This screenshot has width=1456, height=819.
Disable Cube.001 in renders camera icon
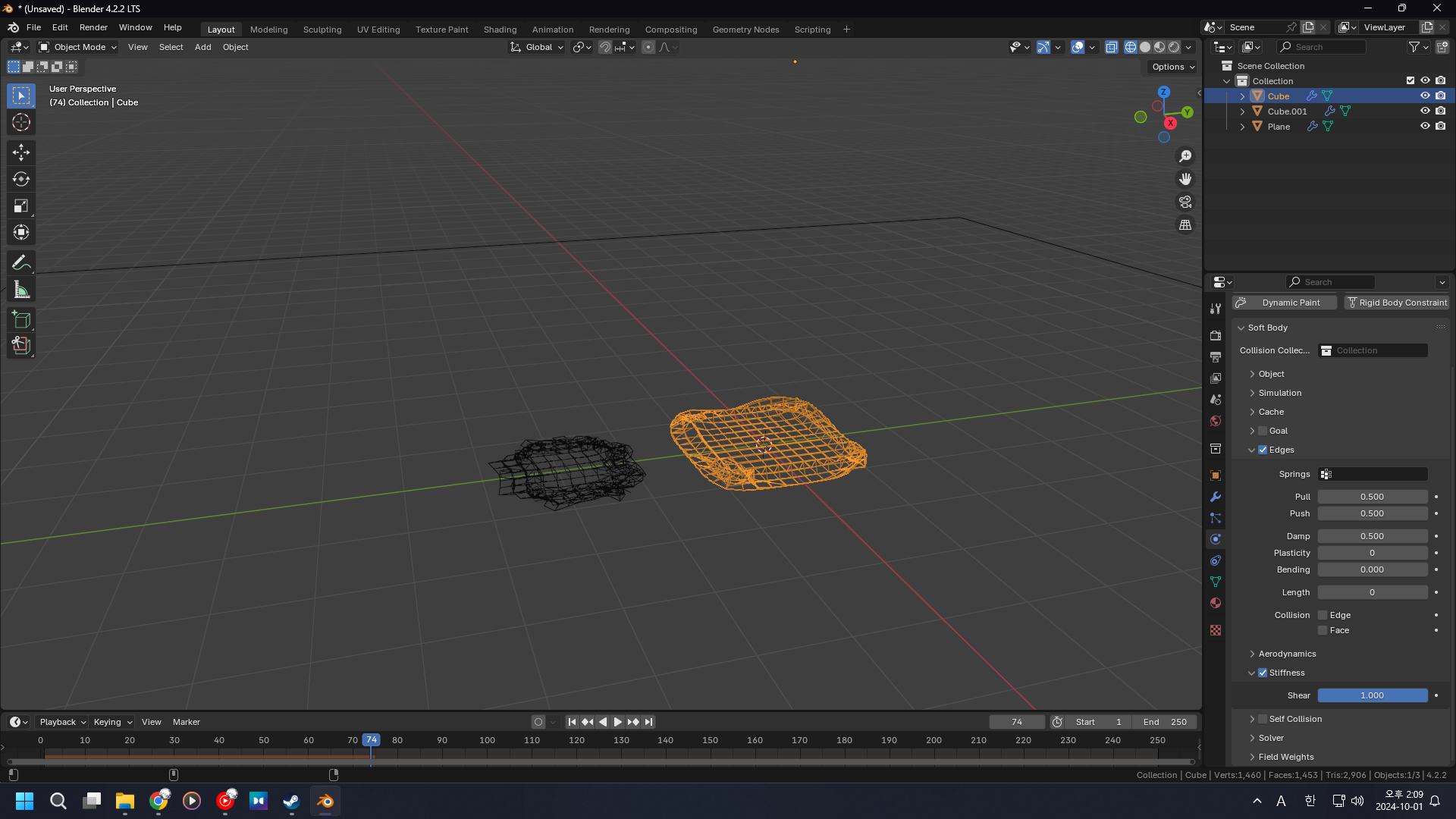pos(1440,111)
